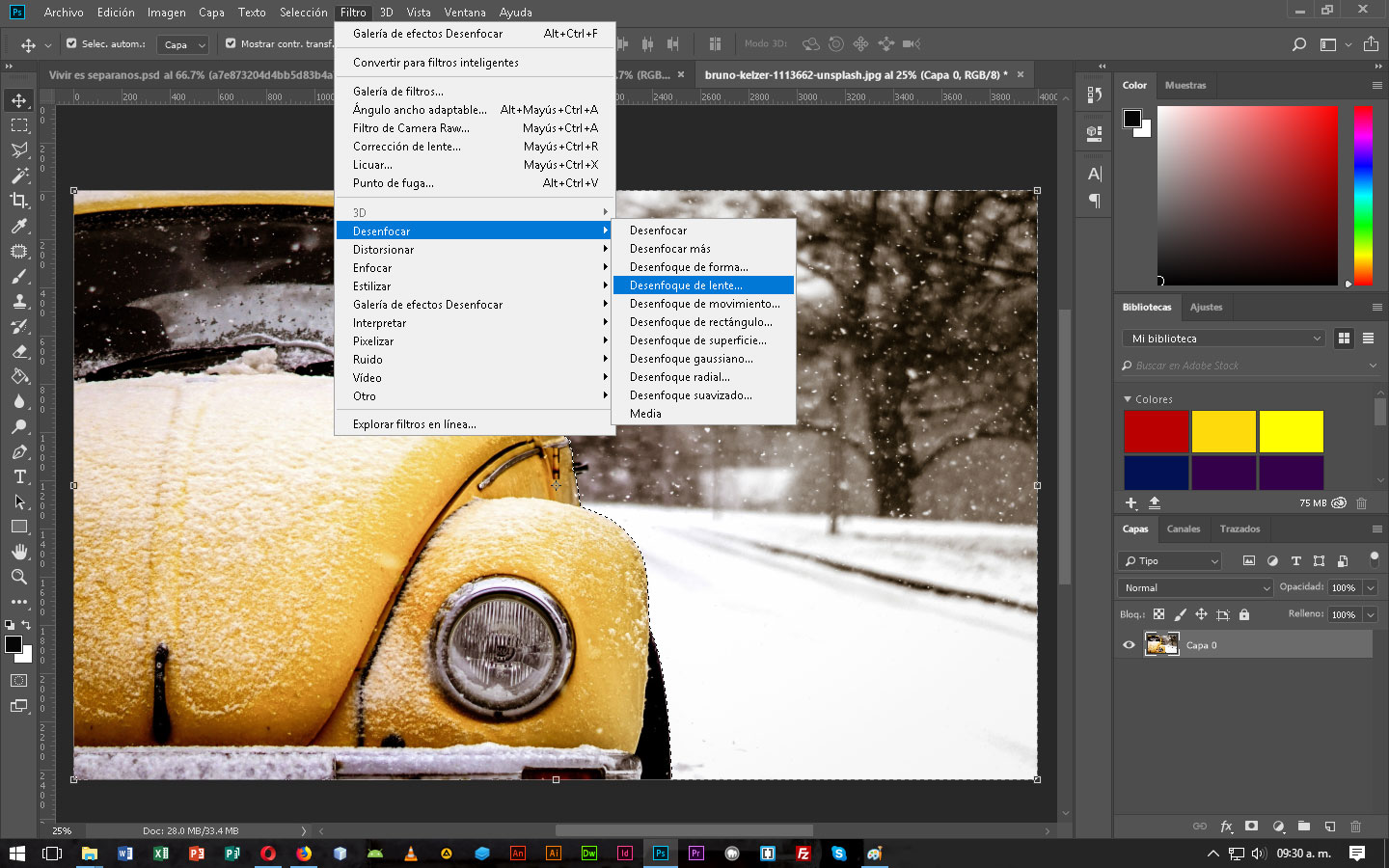The image size is (1389, 868).
Task: Select the Hand tool
Action: tap(19, 552)
